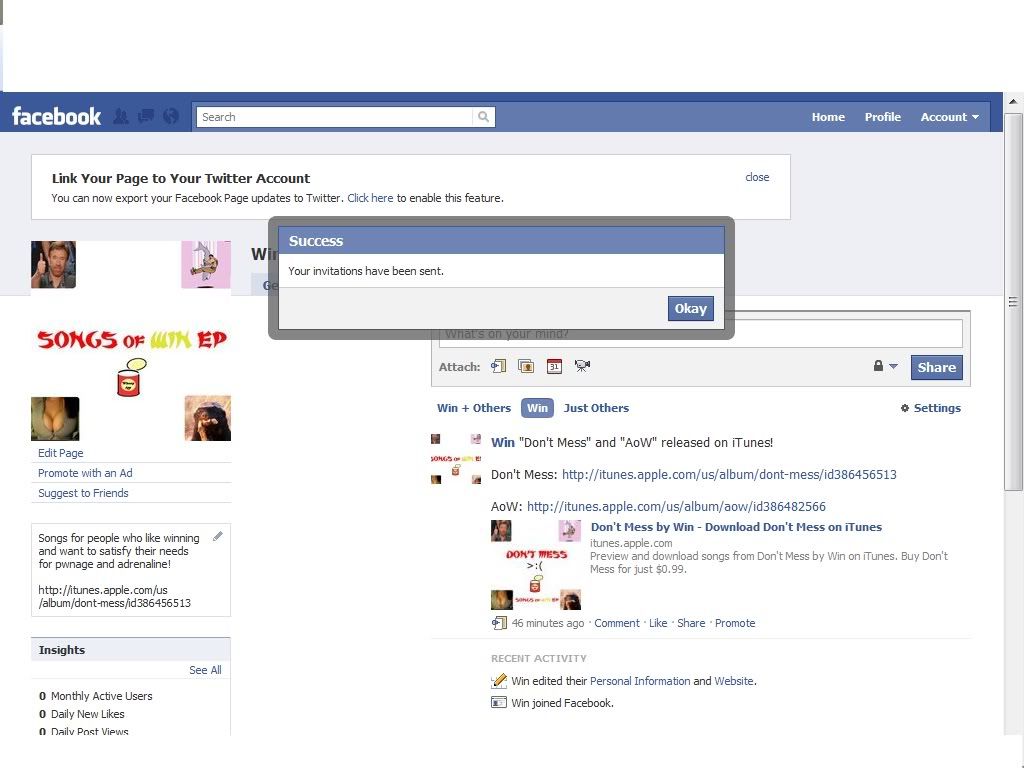The image size is (1024, 768).
Task: Open wall filter Settings
Action: (x=930, y=408)
